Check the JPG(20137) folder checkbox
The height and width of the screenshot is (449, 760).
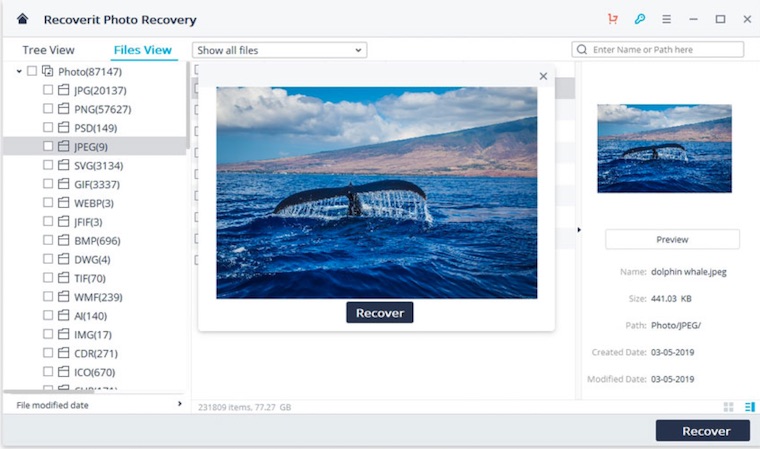(48, 90)
